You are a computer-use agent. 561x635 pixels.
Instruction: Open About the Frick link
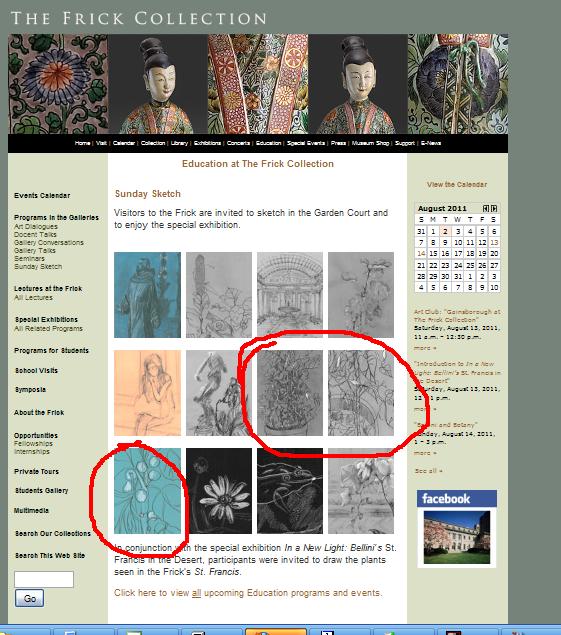[x=39, y=413]
